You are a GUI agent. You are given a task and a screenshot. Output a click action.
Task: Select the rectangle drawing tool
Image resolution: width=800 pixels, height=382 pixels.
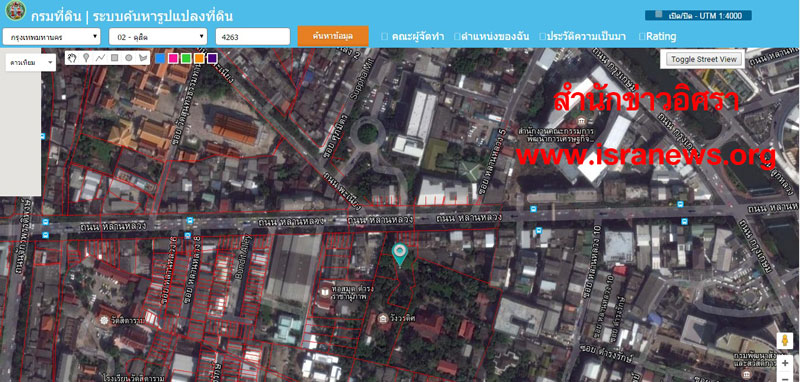point(115,58)
